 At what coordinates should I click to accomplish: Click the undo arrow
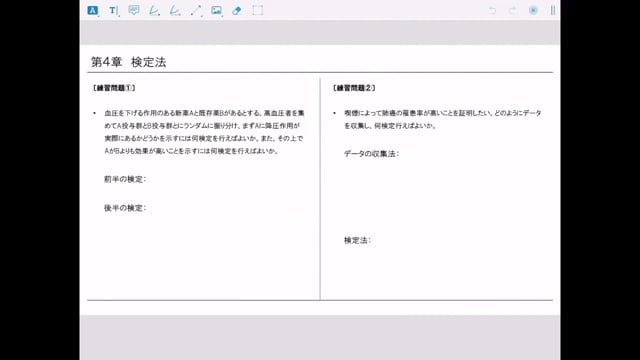[x=492, y=11]
